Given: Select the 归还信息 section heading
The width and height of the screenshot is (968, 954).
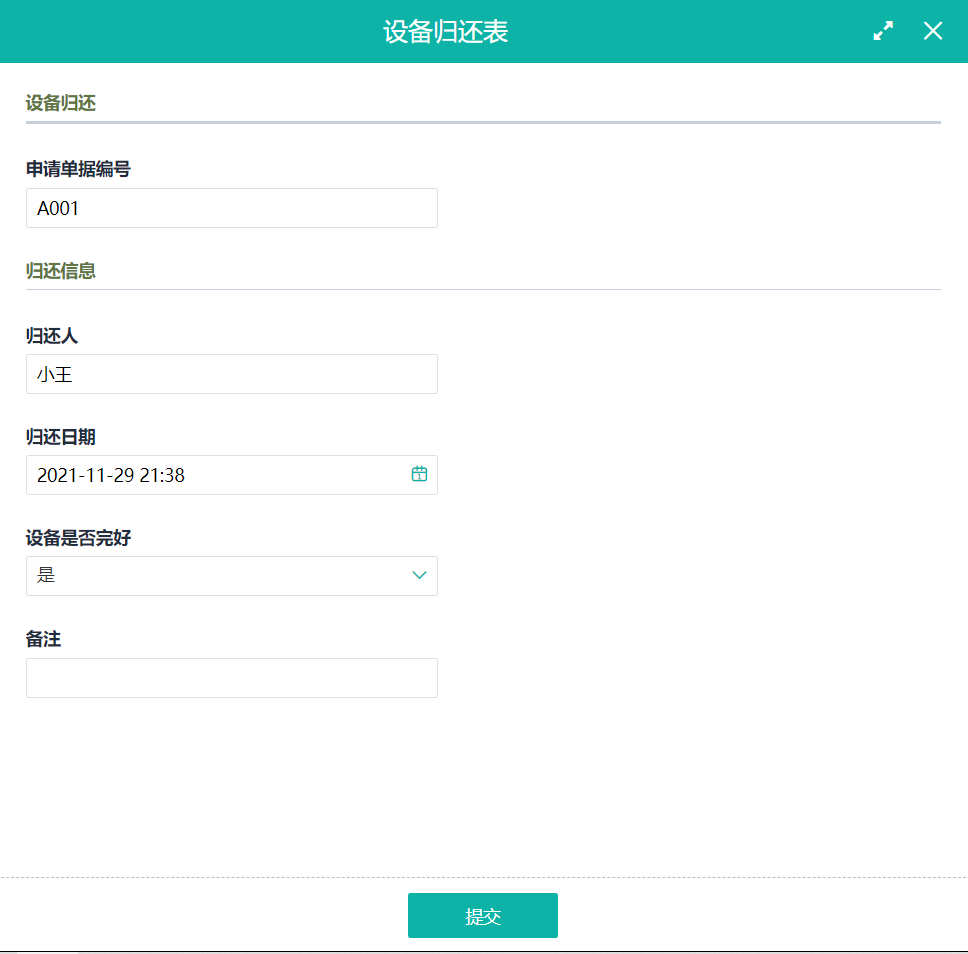Looking at the screenshot, I should [x=61, y=271].
